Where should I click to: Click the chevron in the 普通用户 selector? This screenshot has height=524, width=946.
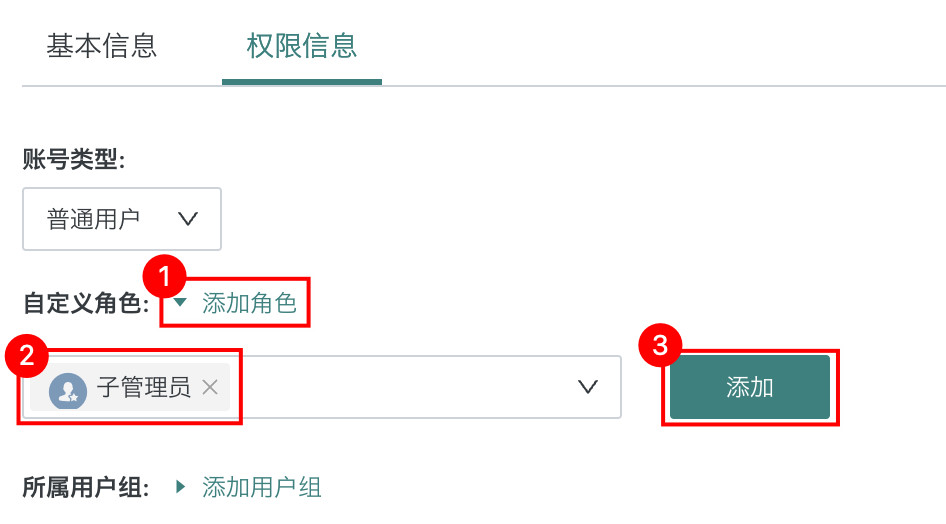click(x=187, y=219)
